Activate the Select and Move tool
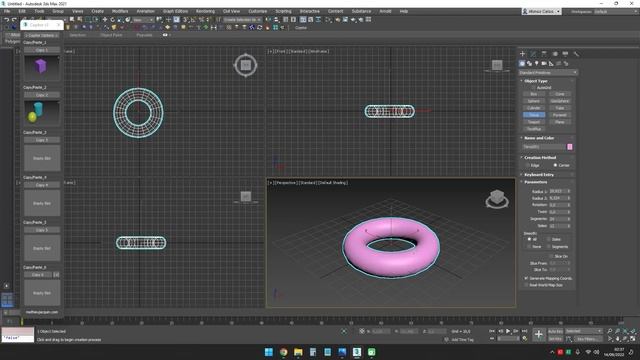The height and width of the screenshot is (360, 640). coord(104,20)
